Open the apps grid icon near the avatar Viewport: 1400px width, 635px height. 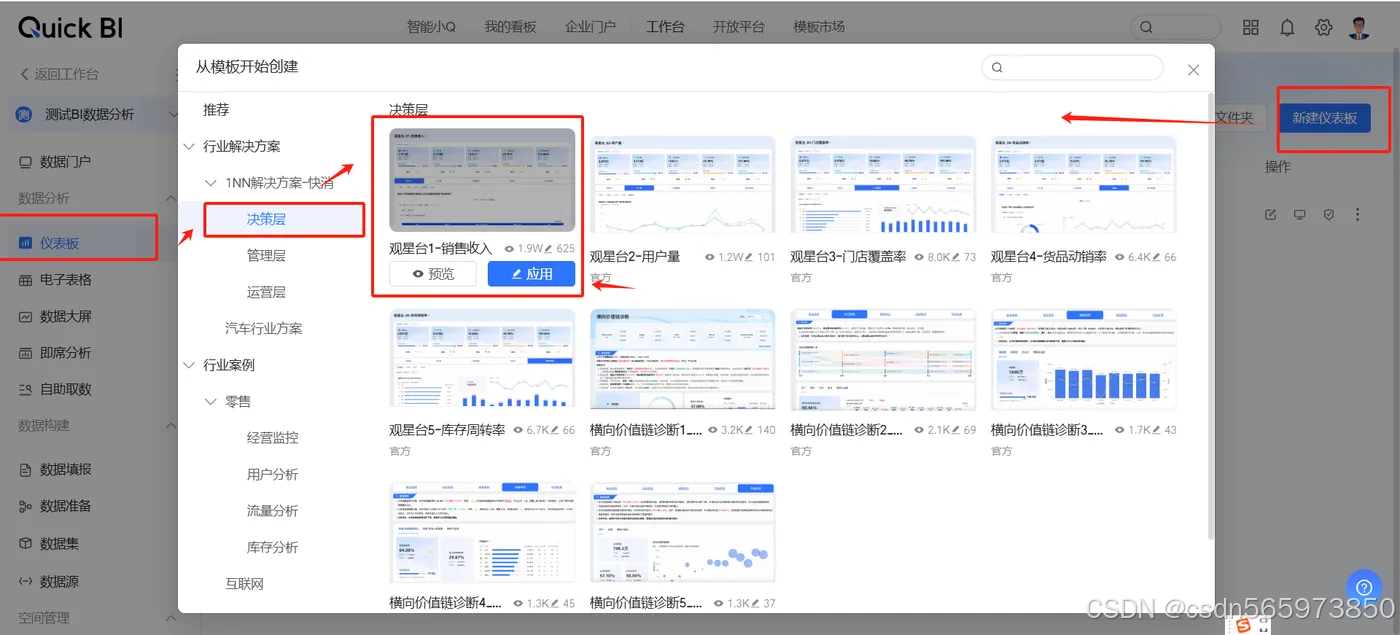tap(1250, 27)
